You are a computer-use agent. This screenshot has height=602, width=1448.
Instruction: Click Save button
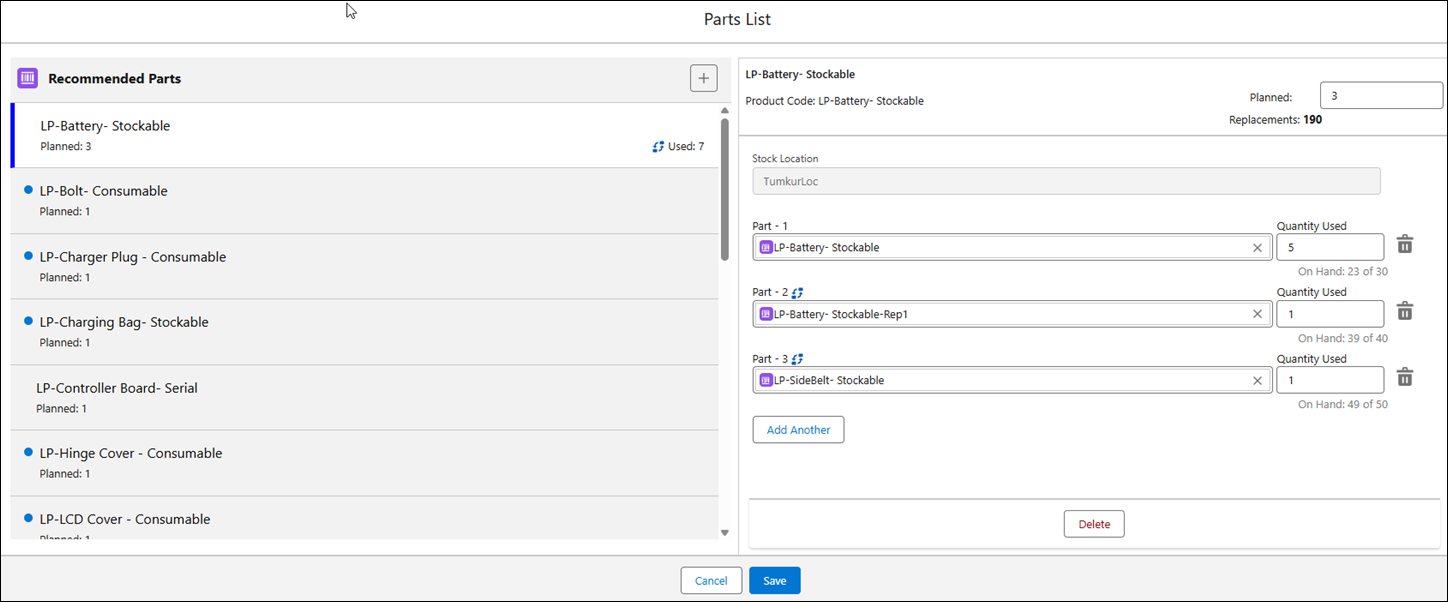775,581
